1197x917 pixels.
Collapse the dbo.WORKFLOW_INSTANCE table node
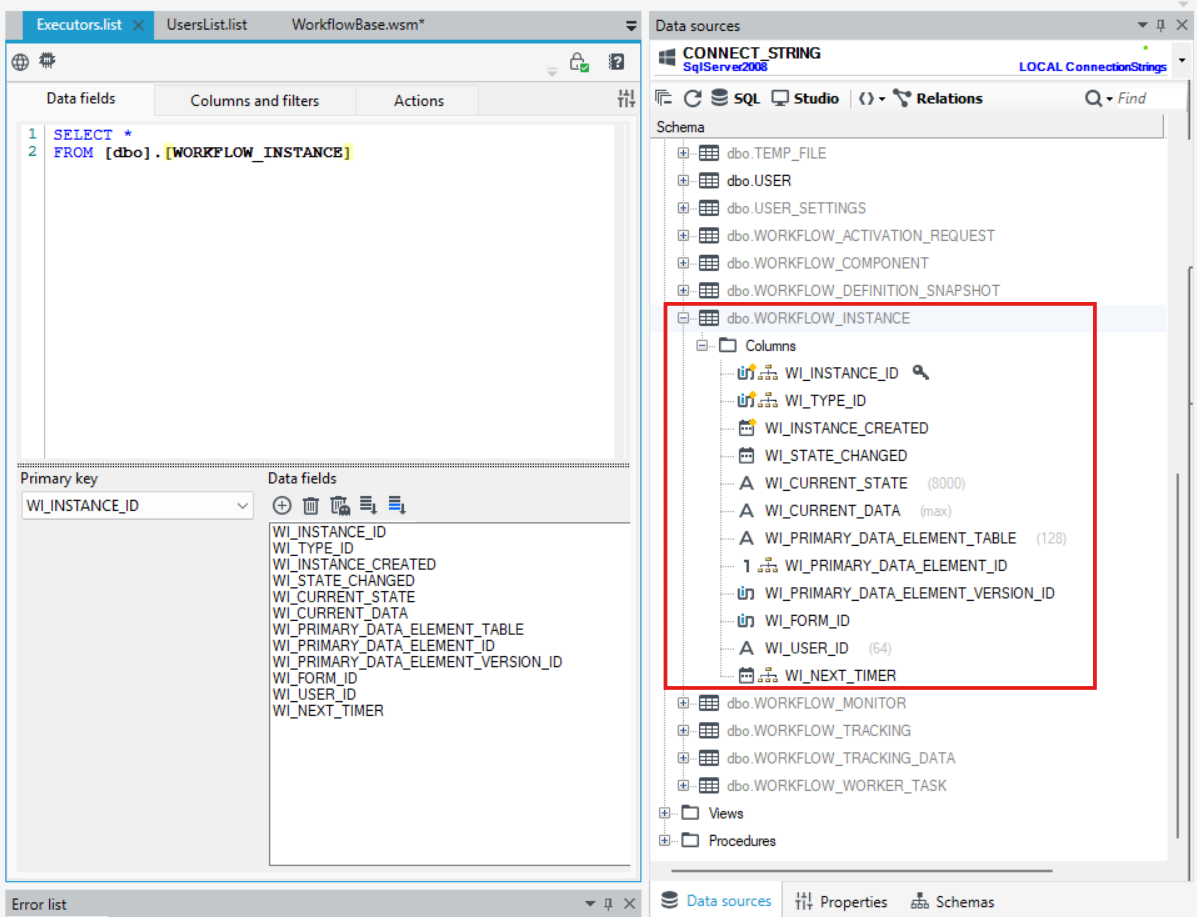tap(683, 318)
